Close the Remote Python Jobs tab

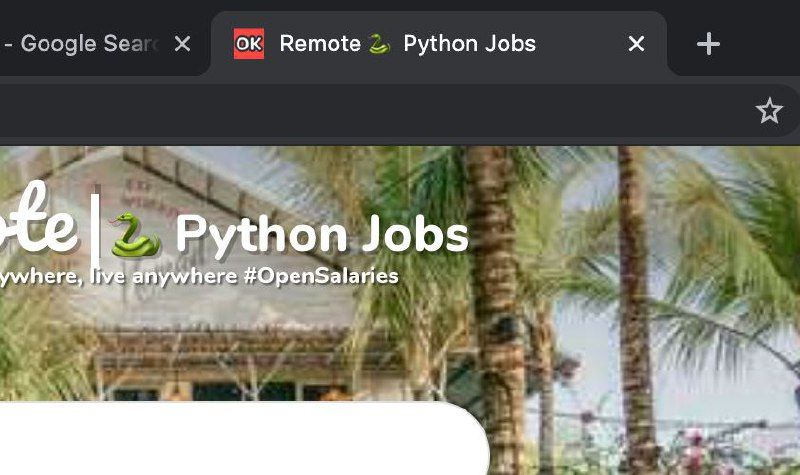pyautogui.click(x=636, y=44)
